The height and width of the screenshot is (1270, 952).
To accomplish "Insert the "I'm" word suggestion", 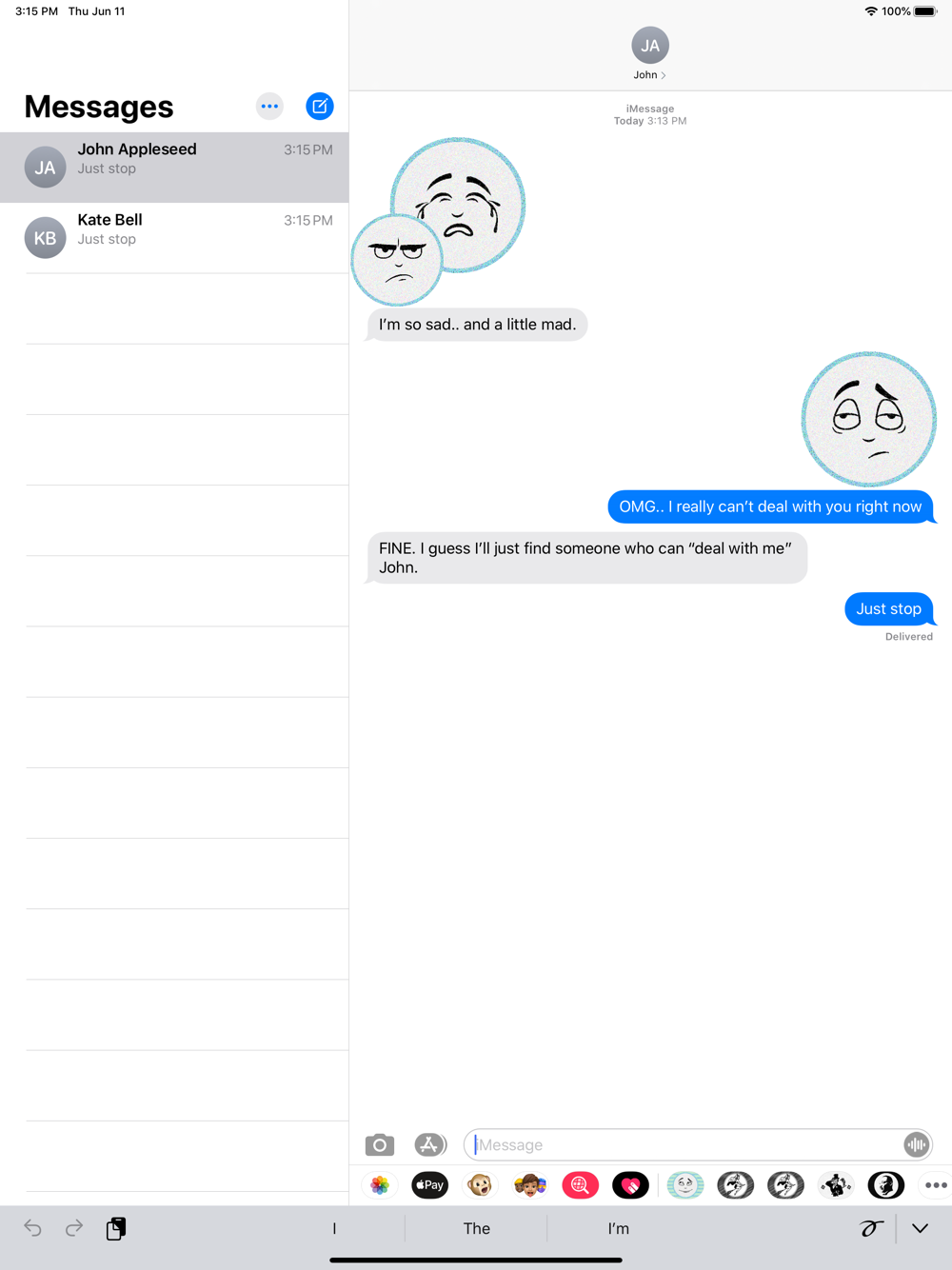I will click(619, 1228).
